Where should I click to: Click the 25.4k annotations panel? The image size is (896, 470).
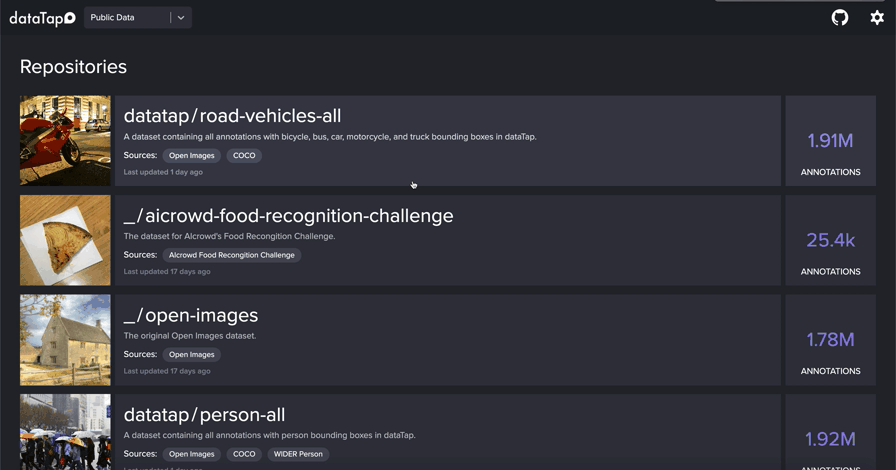tap(830, 240)
